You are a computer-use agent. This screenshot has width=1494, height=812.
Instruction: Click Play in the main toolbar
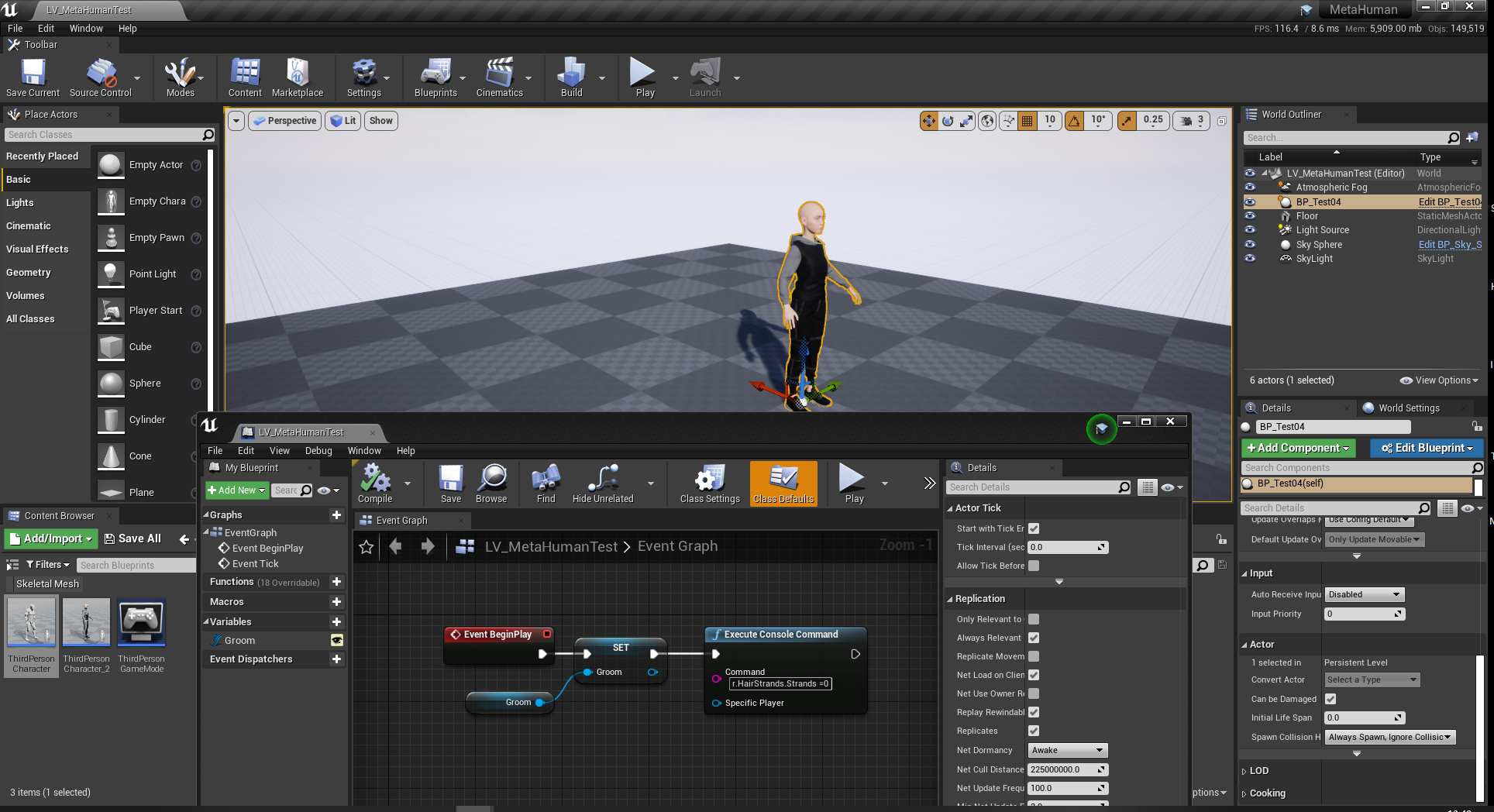click(x=645, y=77)
